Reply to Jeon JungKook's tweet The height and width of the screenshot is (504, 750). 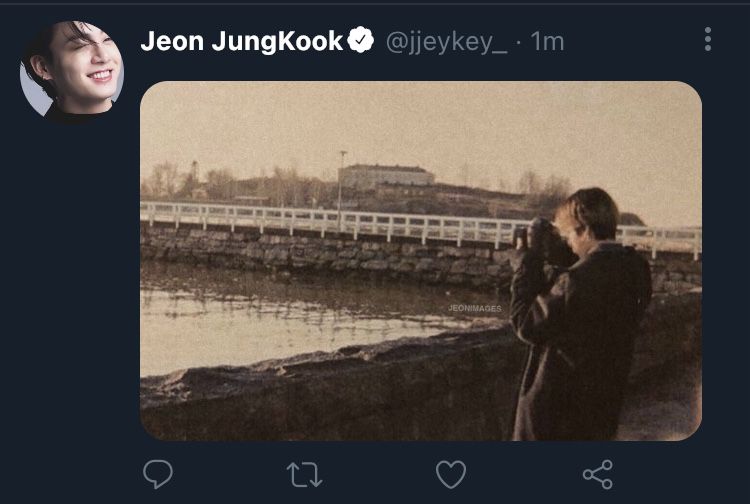(158, 473)
